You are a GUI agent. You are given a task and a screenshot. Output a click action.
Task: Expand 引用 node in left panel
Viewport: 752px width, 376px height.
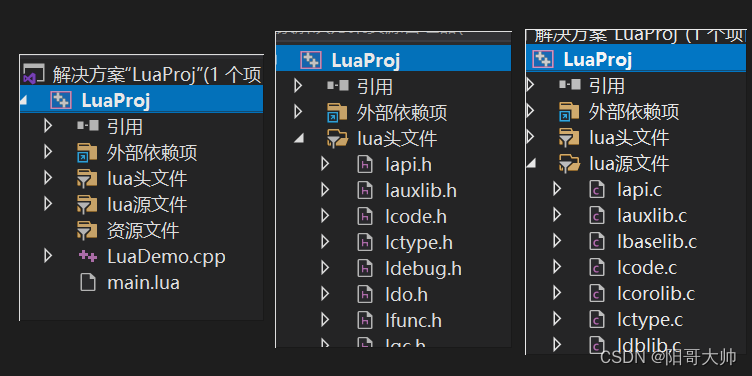pyautogui.click(x=47, y=126)
